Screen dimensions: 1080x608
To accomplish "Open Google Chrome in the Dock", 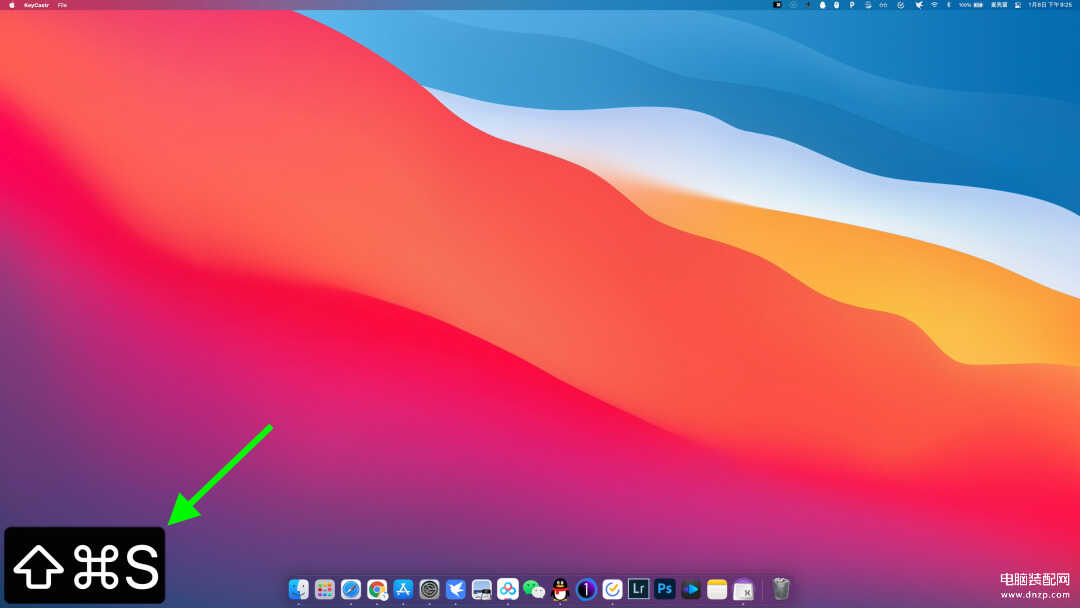I will tap(377, 589).
